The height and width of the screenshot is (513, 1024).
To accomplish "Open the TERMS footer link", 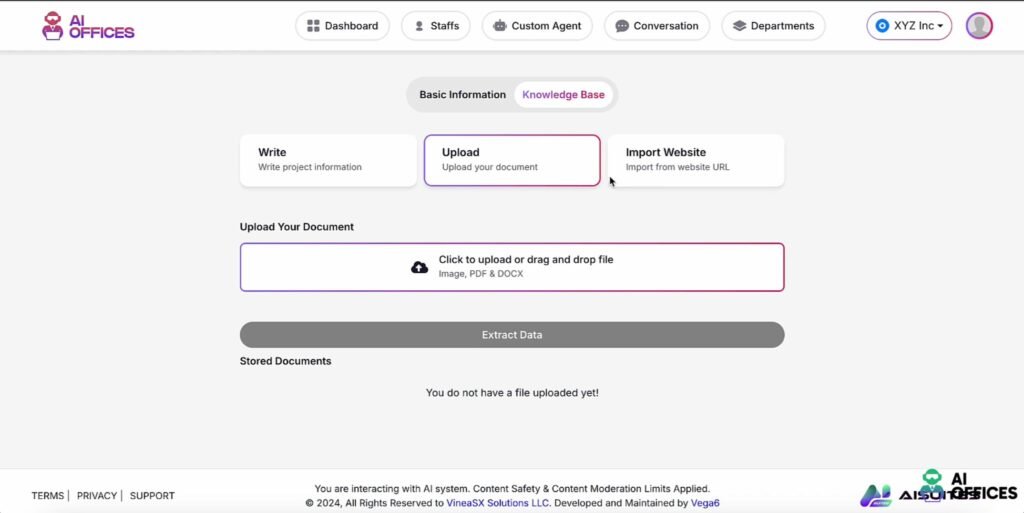I will 47,496.
